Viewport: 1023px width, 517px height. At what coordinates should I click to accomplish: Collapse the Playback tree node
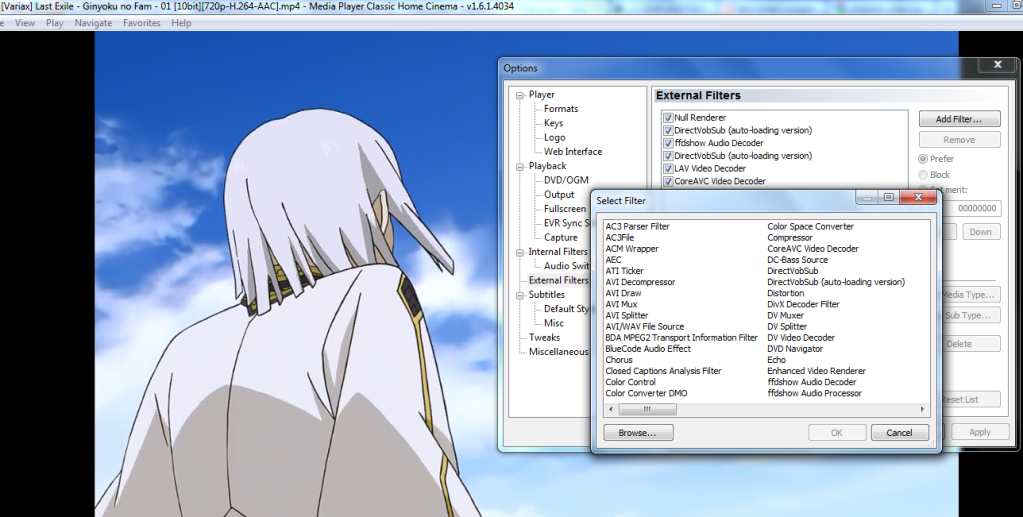pos(520,166)
